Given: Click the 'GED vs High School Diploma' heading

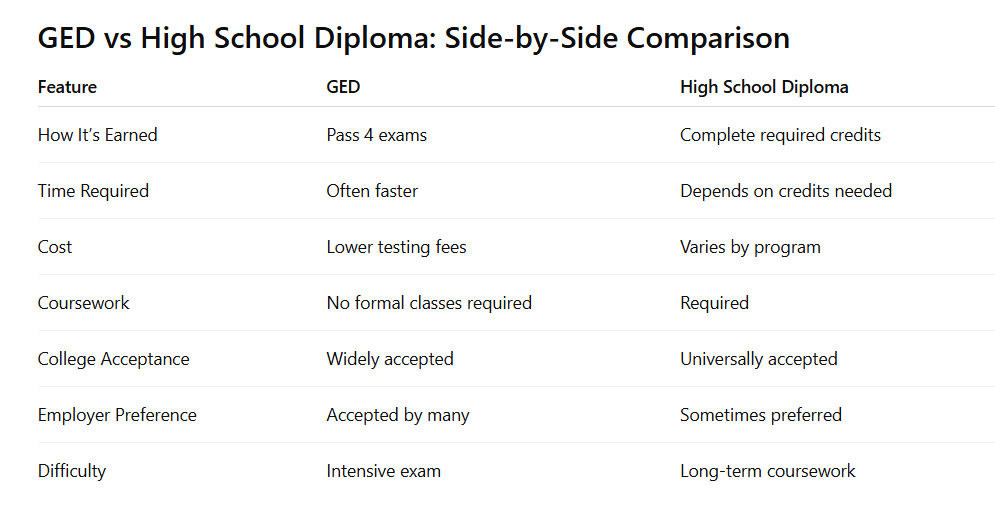Looking at the screenshot, I should pos(413,38).
